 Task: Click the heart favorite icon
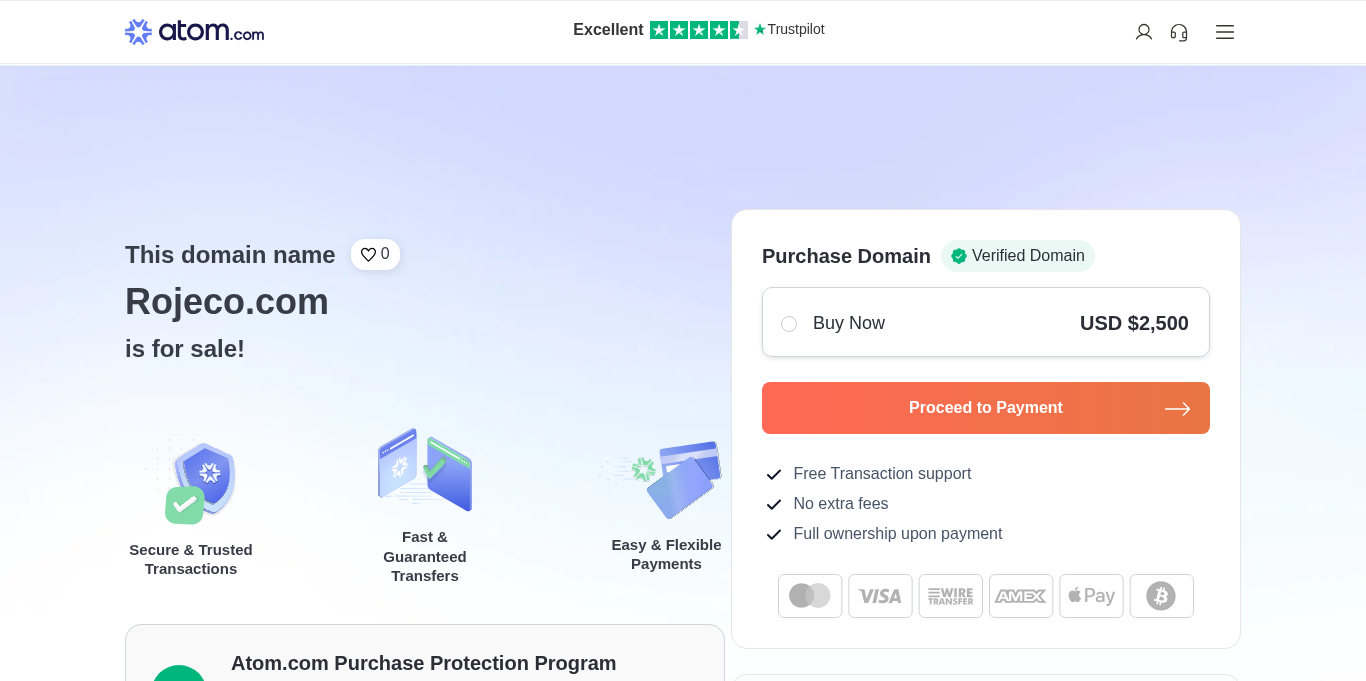(x=368, y=255)
